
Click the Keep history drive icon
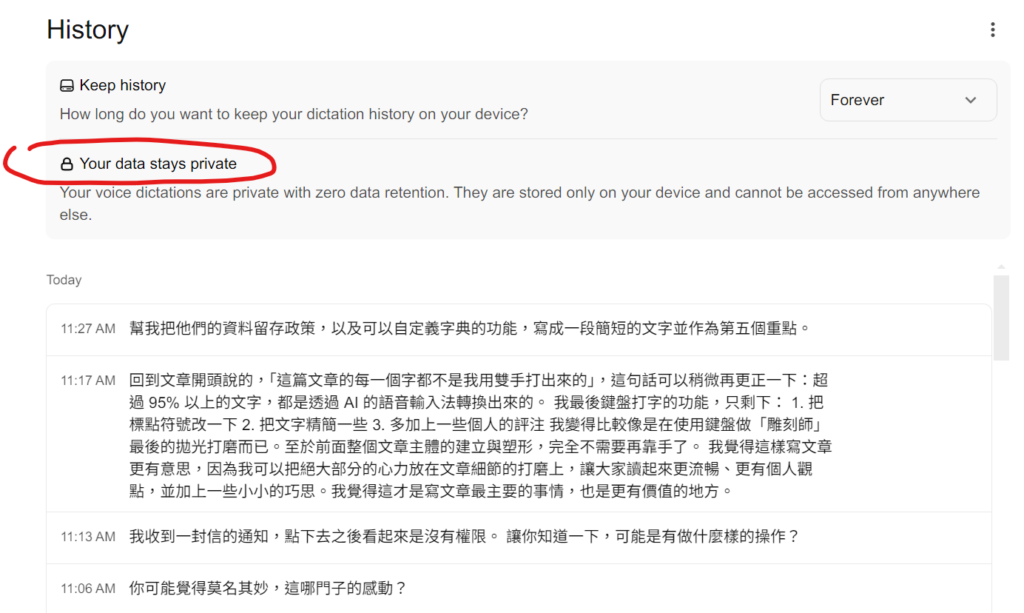67,86
